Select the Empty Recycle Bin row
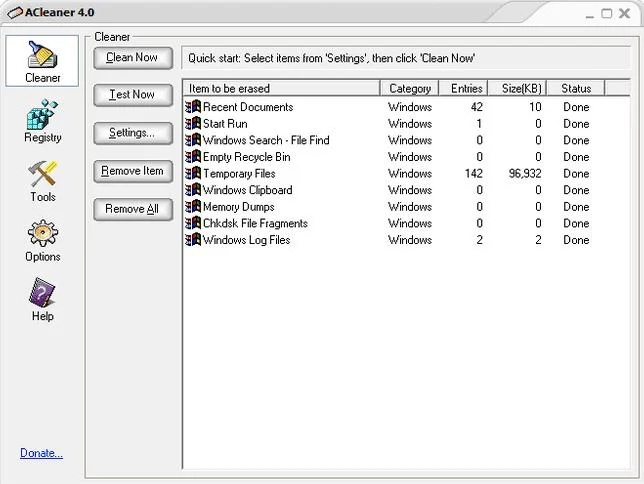 pyautogui.click(x=406, y=157)
